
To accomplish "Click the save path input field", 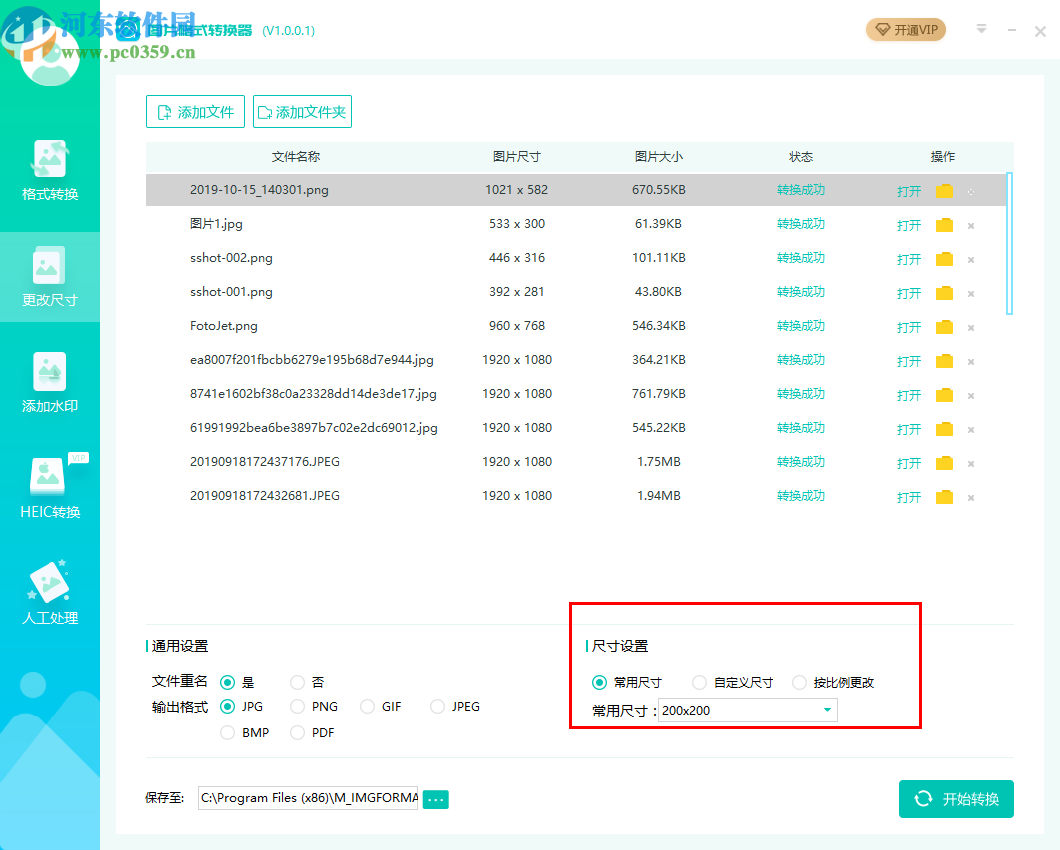I will 307,799.
